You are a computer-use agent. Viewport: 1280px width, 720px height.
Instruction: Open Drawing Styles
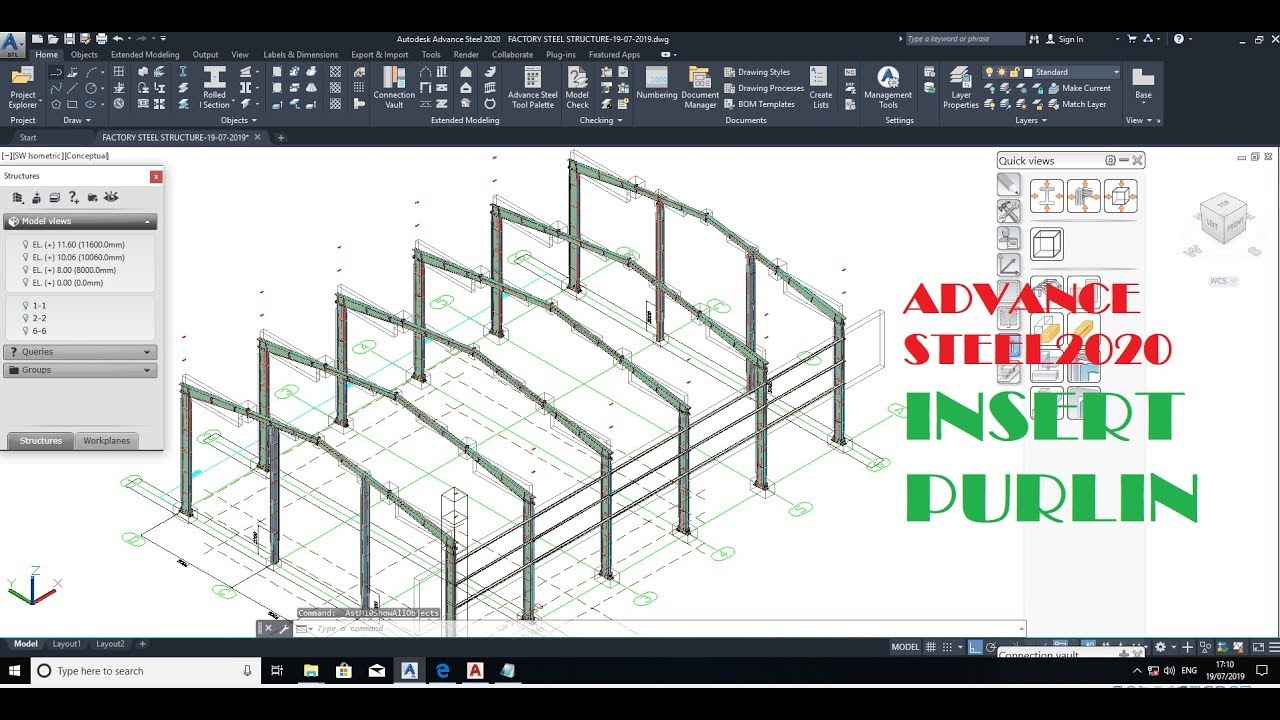point(757,72)
